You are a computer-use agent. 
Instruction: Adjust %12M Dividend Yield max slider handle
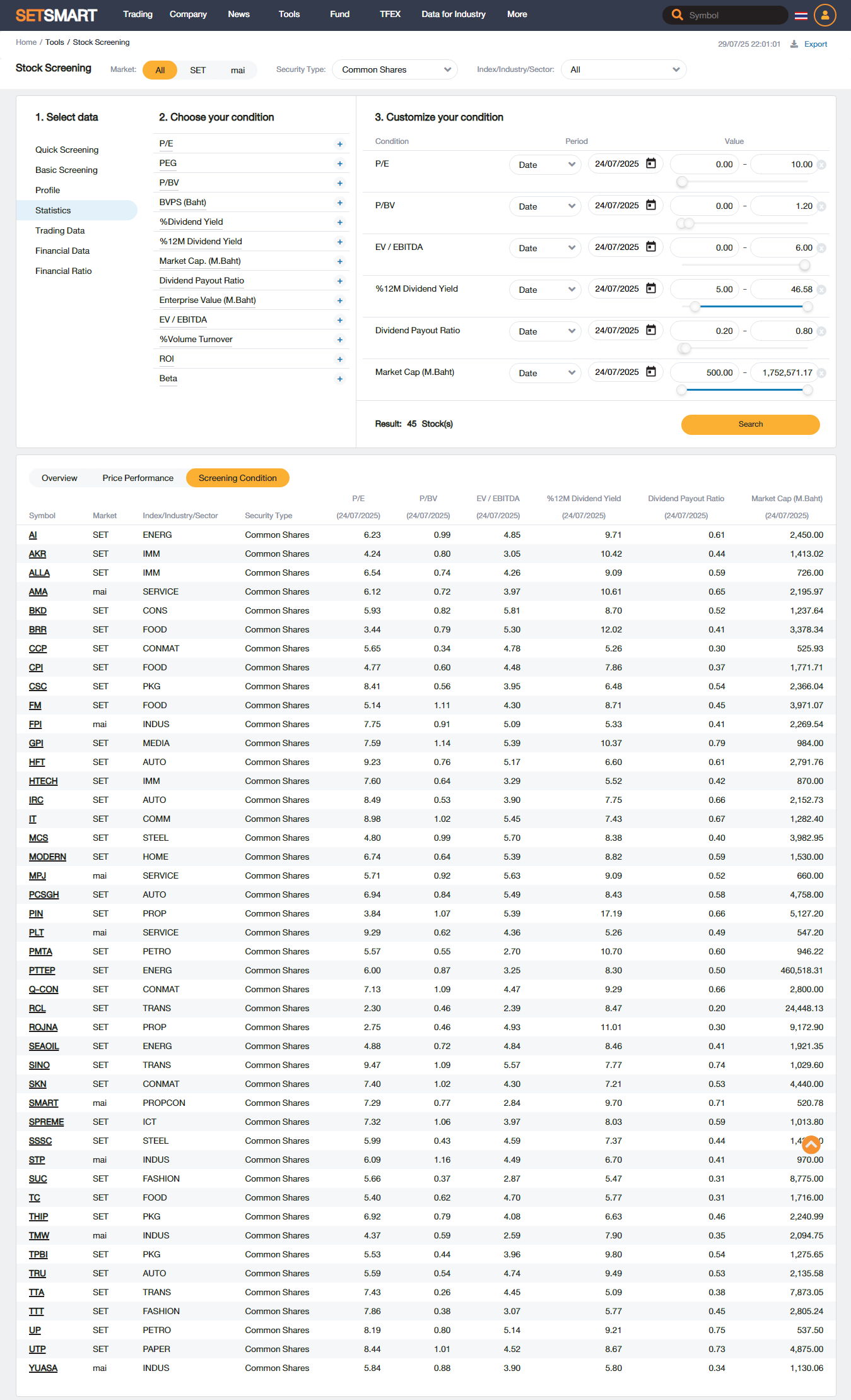[x=807, y=307]
